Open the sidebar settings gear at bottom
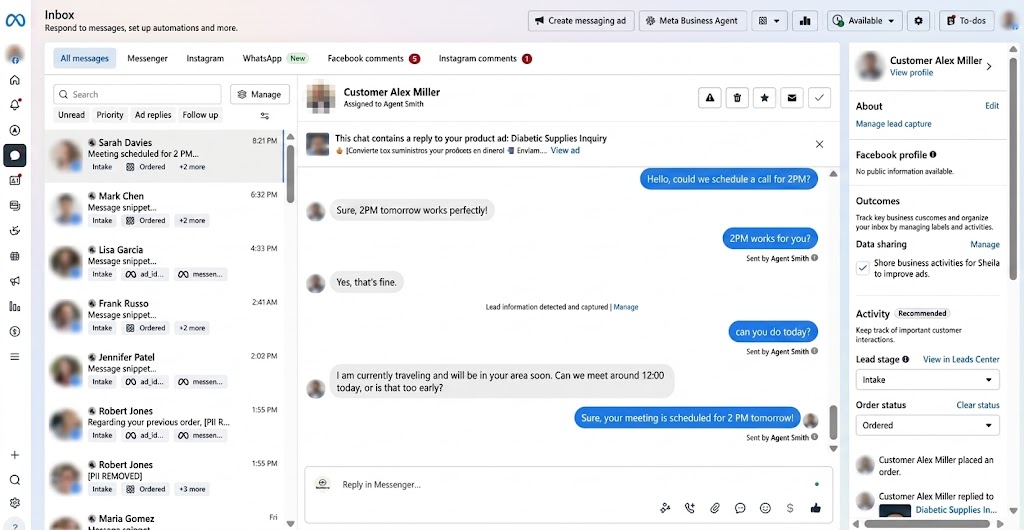1024x530 pixels. 15,503
